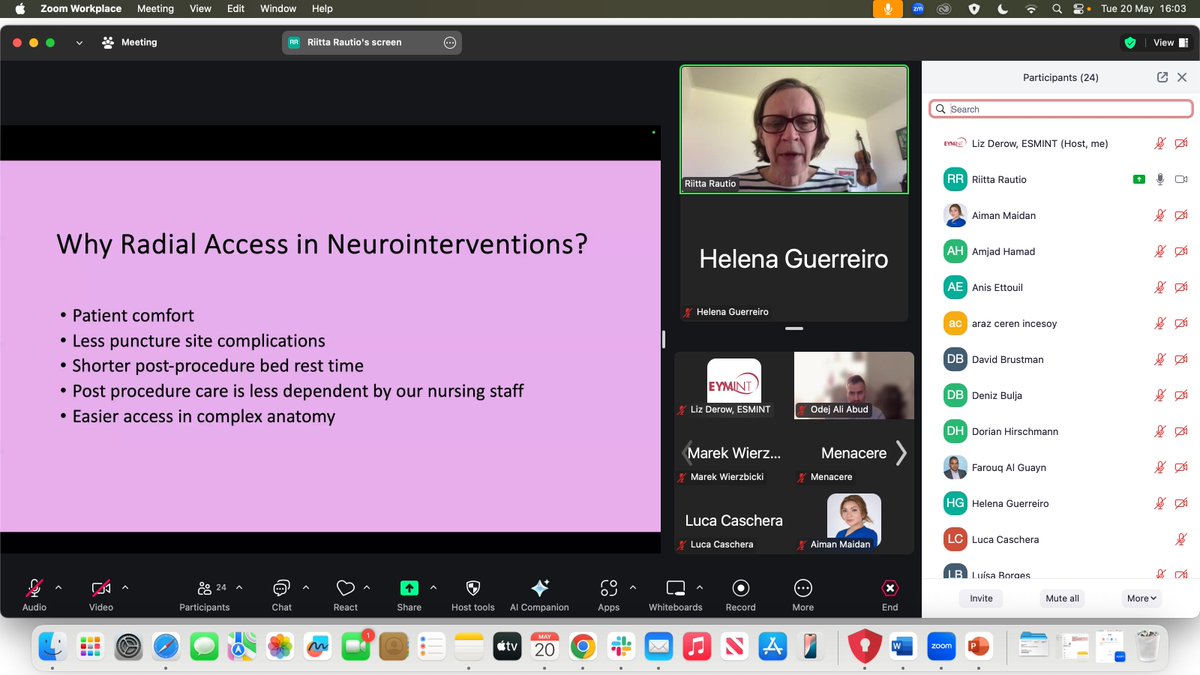Open the Edit menu in menu bar
This screenshot has height=675, width=1200.
[236, 8]
